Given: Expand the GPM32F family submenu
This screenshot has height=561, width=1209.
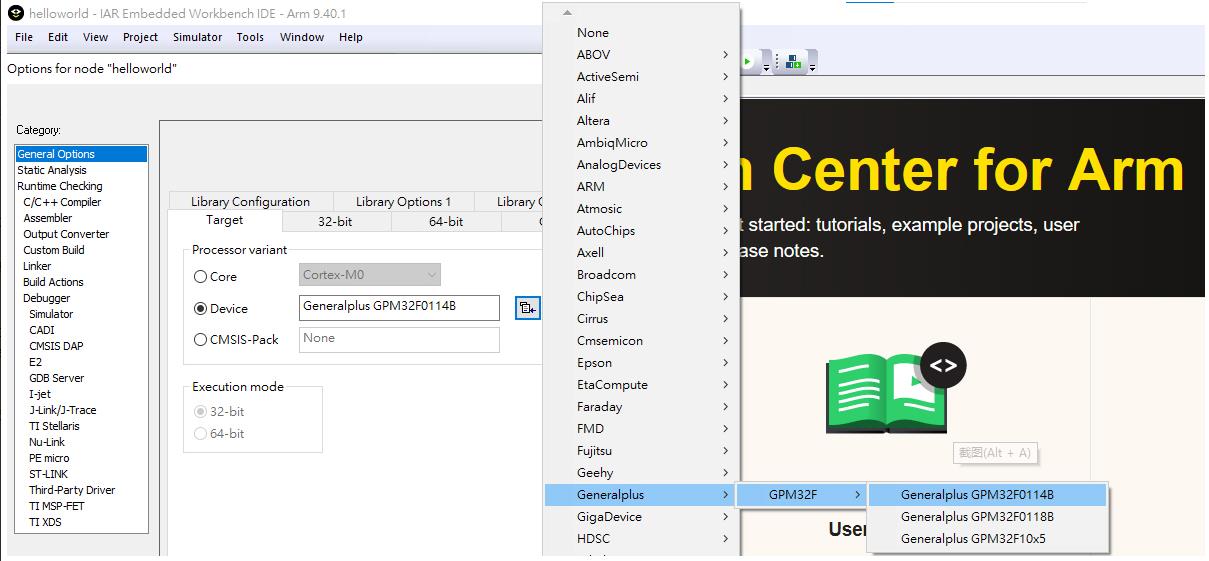Looking at the screenshot, I should [x=802, y=495].
